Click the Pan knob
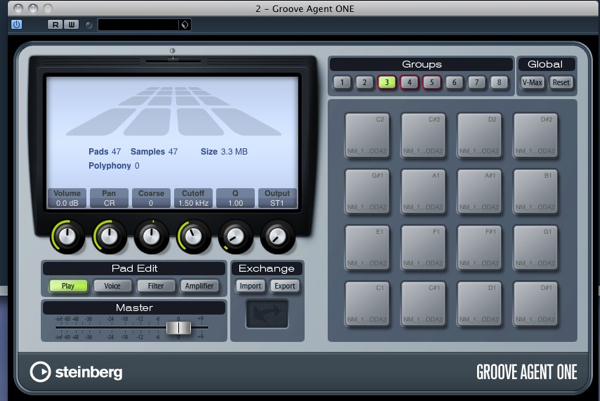Viewport: 600px width, 401px height. (109, 236)
